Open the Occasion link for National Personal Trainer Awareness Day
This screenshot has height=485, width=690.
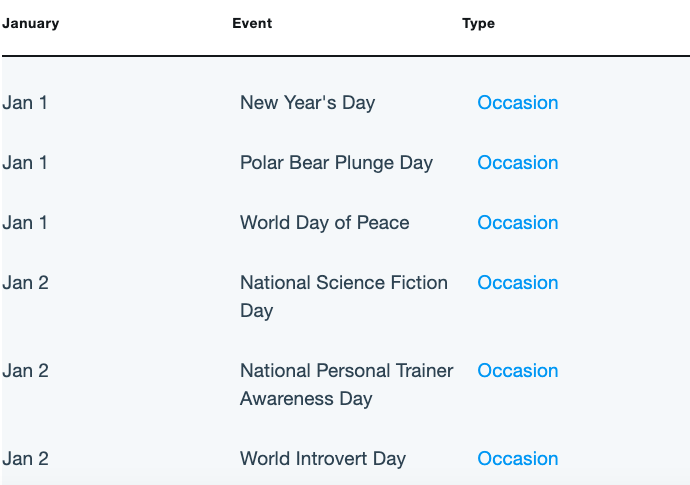pos(518,371)
